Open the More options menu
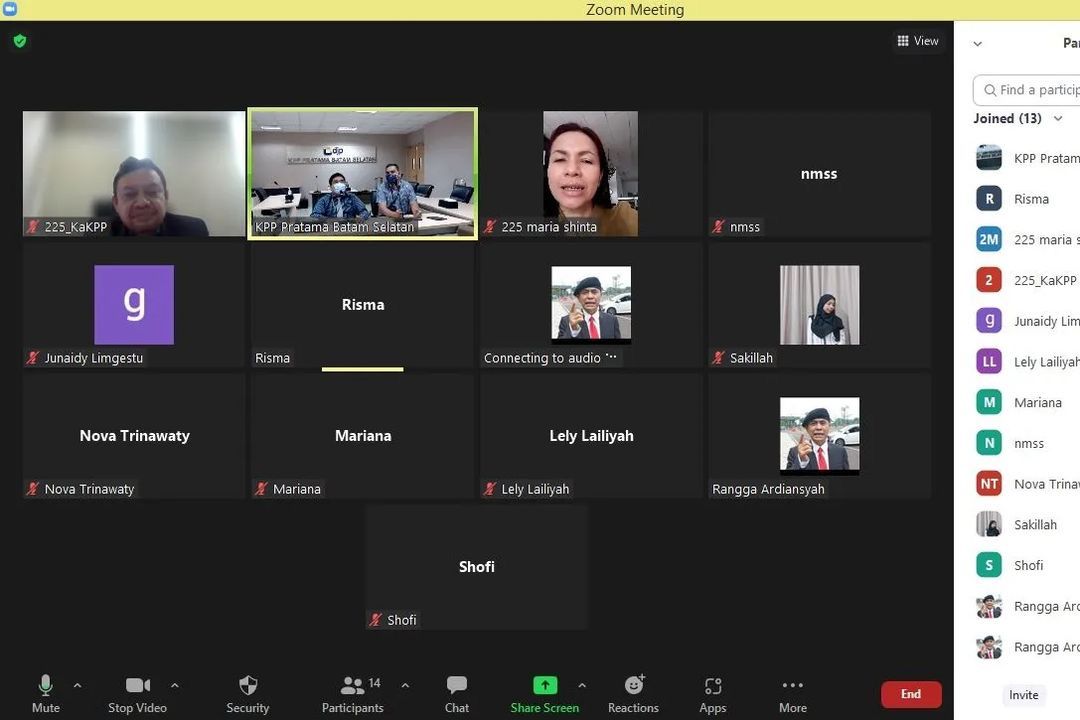Image resolution: width=1080 pixels, height=720 pixels. pyautogui.click(x=792, y=693)
